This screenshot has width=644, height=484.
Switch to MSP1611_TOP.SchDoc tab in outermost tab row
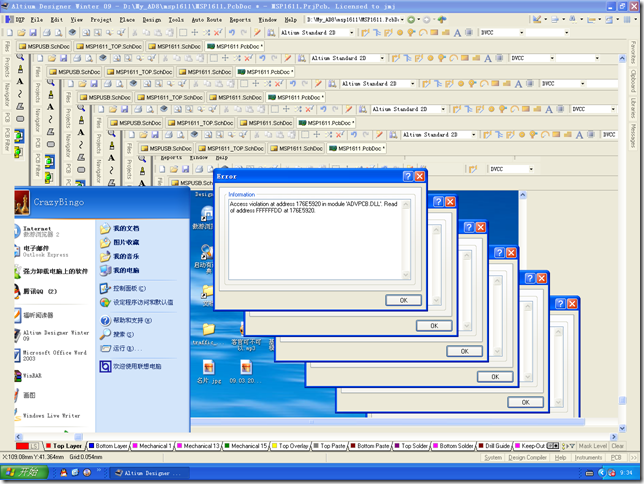tap(109, 46)
